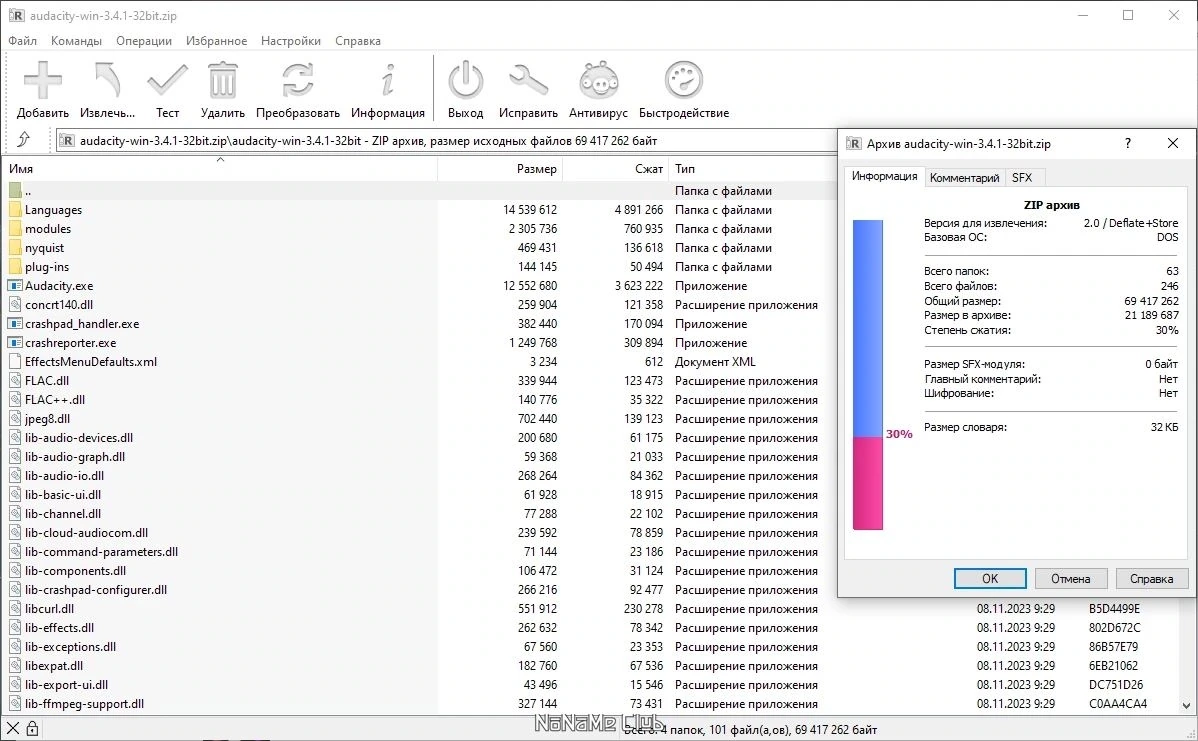Open the Файл menu
Viewport: 1198px width, 741px height.
23,40
